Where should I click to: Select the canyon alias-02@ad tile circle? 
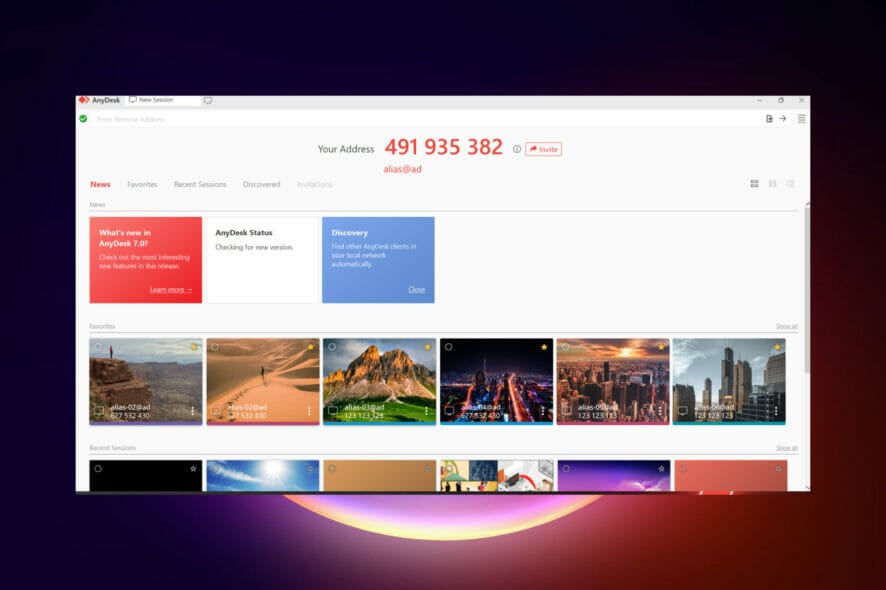point(98,347)
